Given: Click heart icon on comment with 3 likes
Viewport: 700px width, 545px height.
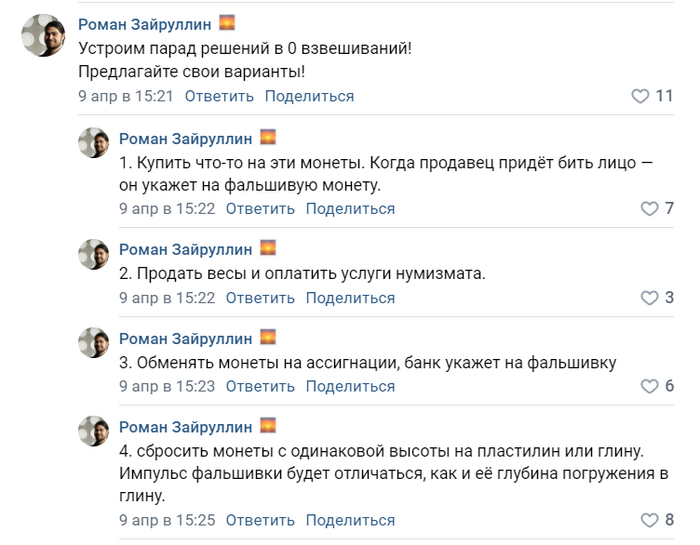Looking at the screenshot, I should point(649,298).
